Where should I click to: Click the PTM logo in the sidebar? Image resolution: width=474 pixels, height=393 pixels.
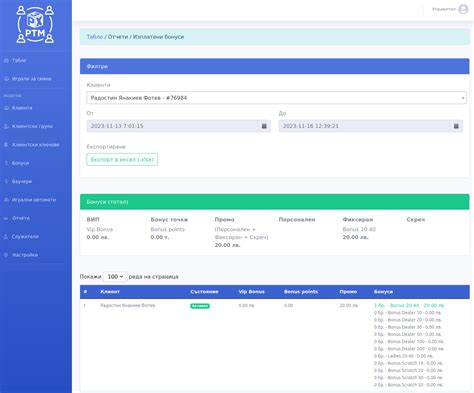(x=35, y=24)
